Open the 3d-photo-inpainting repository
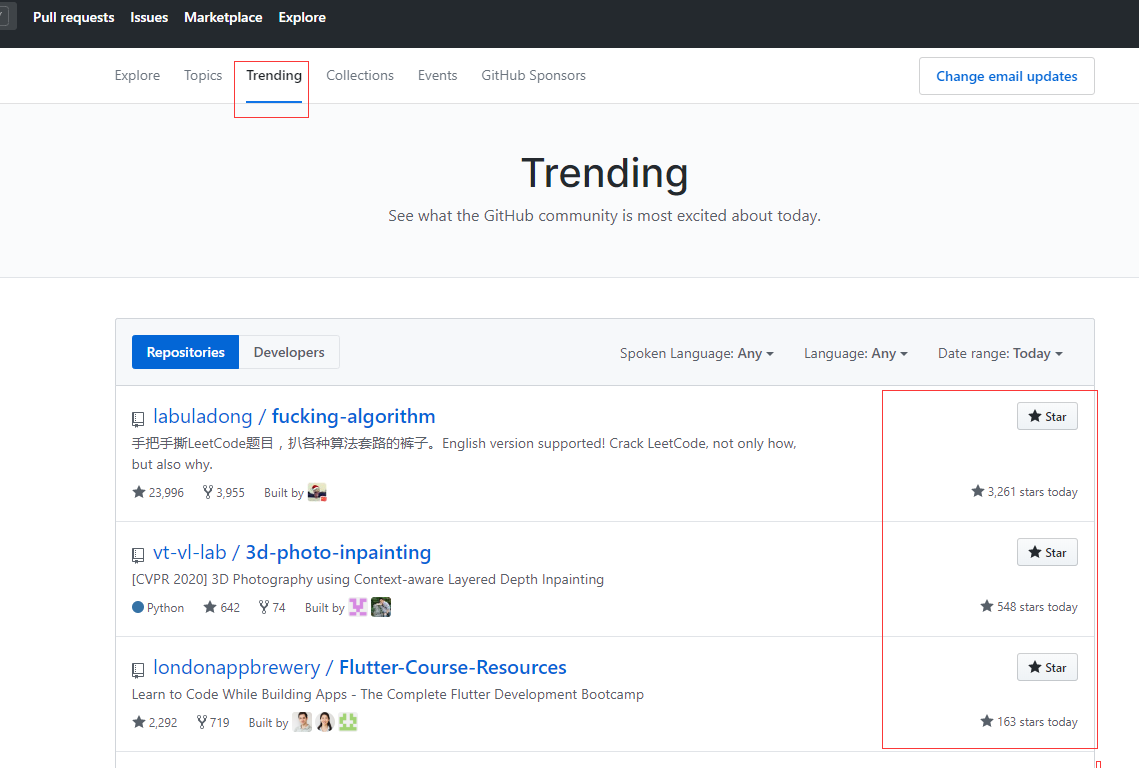This screenshot has height=768, width=1139. pos(339,552)
